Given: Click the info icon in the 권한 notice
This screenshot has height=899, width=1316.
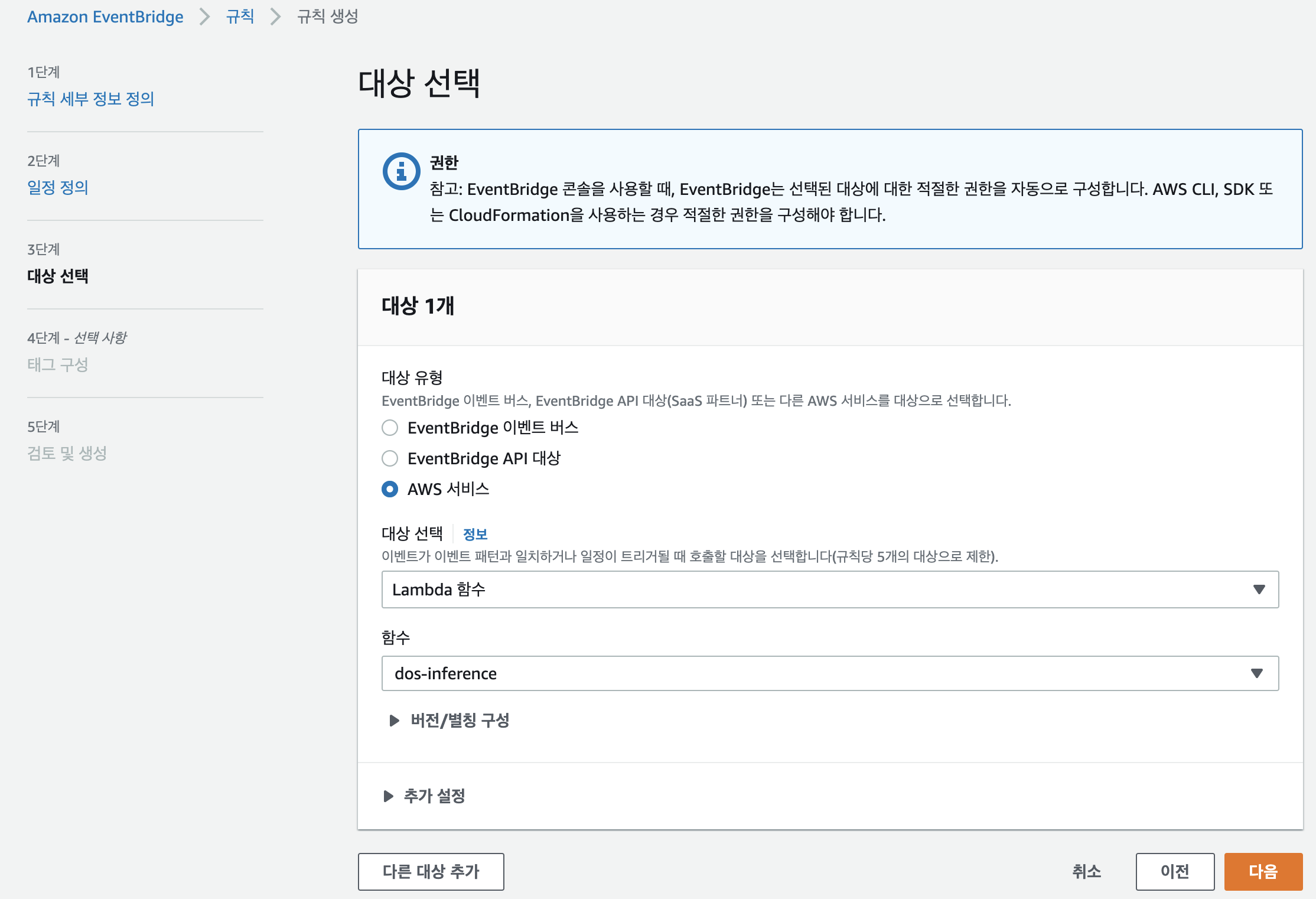Looking at the screenshot, I should tap(401, 172).
